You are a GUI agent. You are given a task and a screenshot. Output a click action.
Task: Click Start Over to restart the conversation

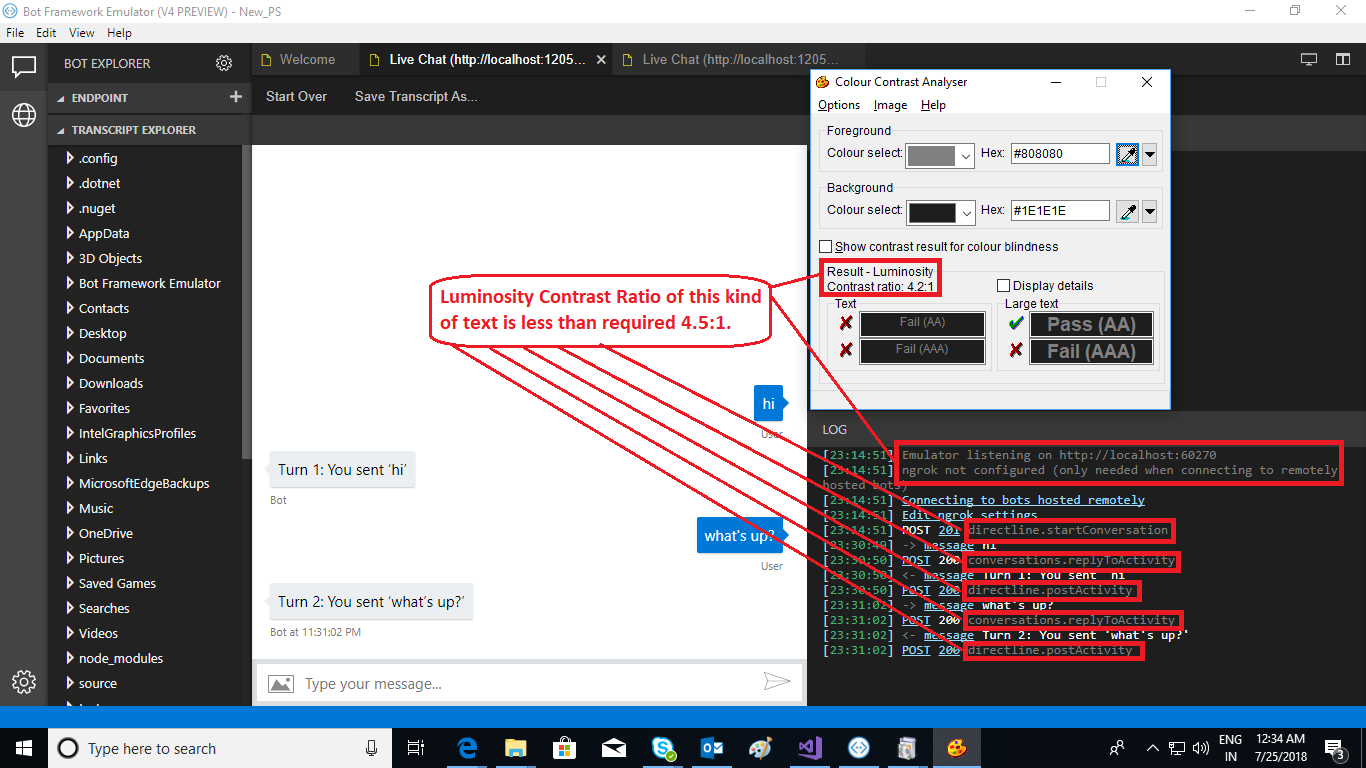(296, 96)
